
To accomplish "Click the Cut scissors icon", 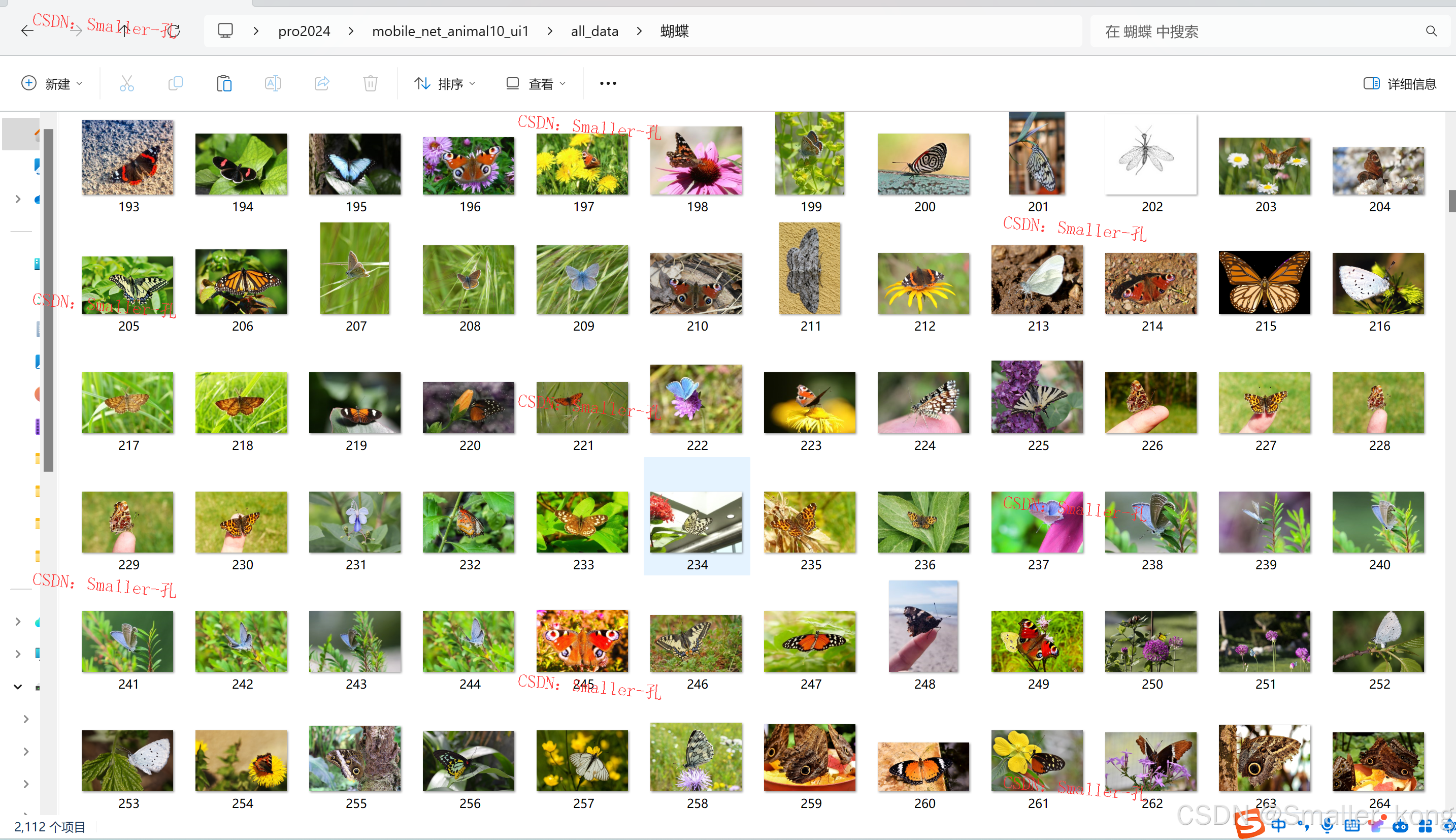I will click(x=127, y=84).
